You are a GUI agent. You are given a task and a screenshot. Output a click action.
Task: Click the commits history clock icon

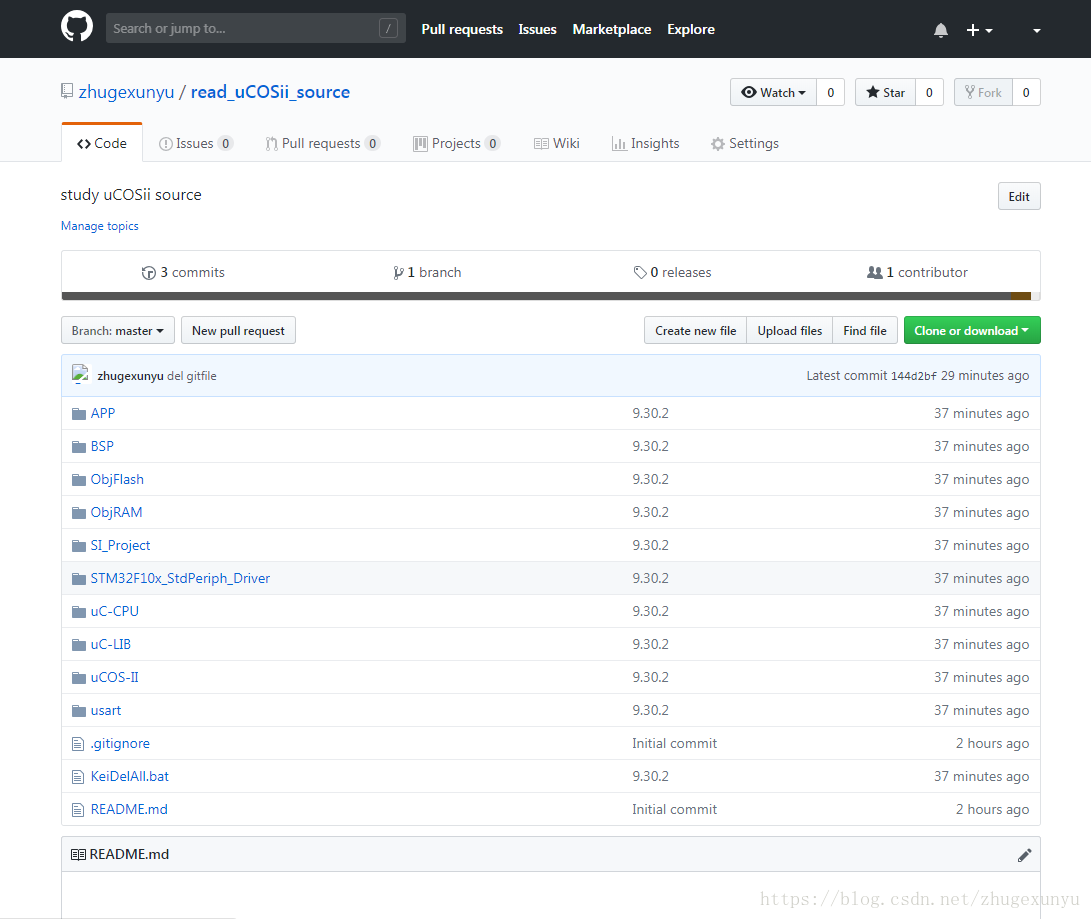[x=148, y=273]
